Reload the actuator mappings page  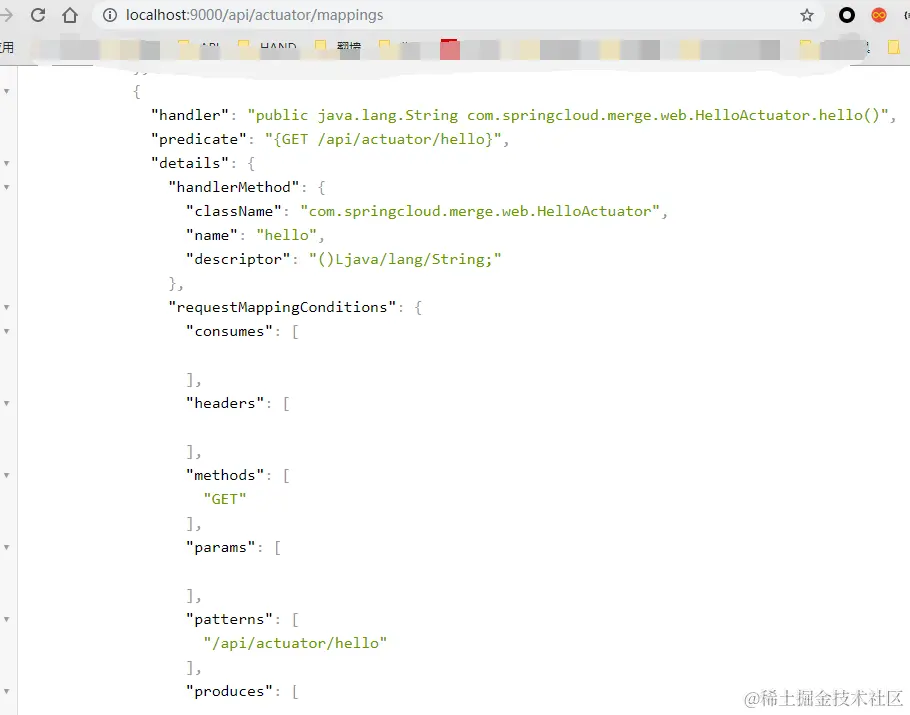[38, 15]
